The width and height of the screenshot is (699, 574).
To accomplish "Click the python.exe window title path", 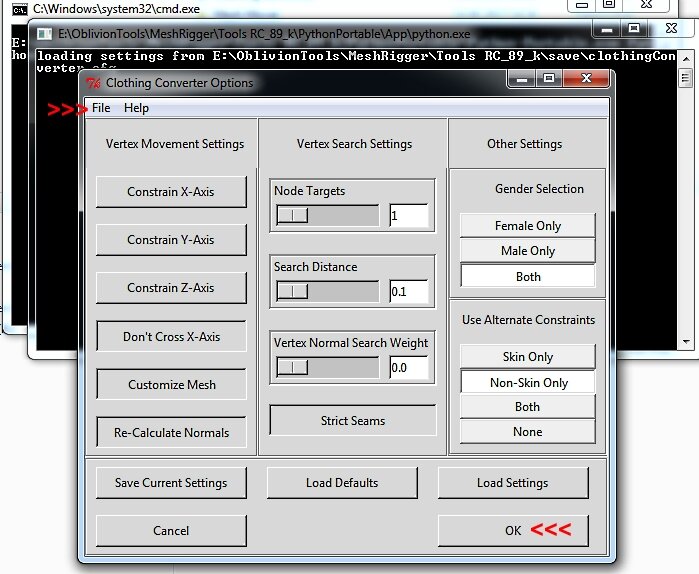I will point(264,34).
